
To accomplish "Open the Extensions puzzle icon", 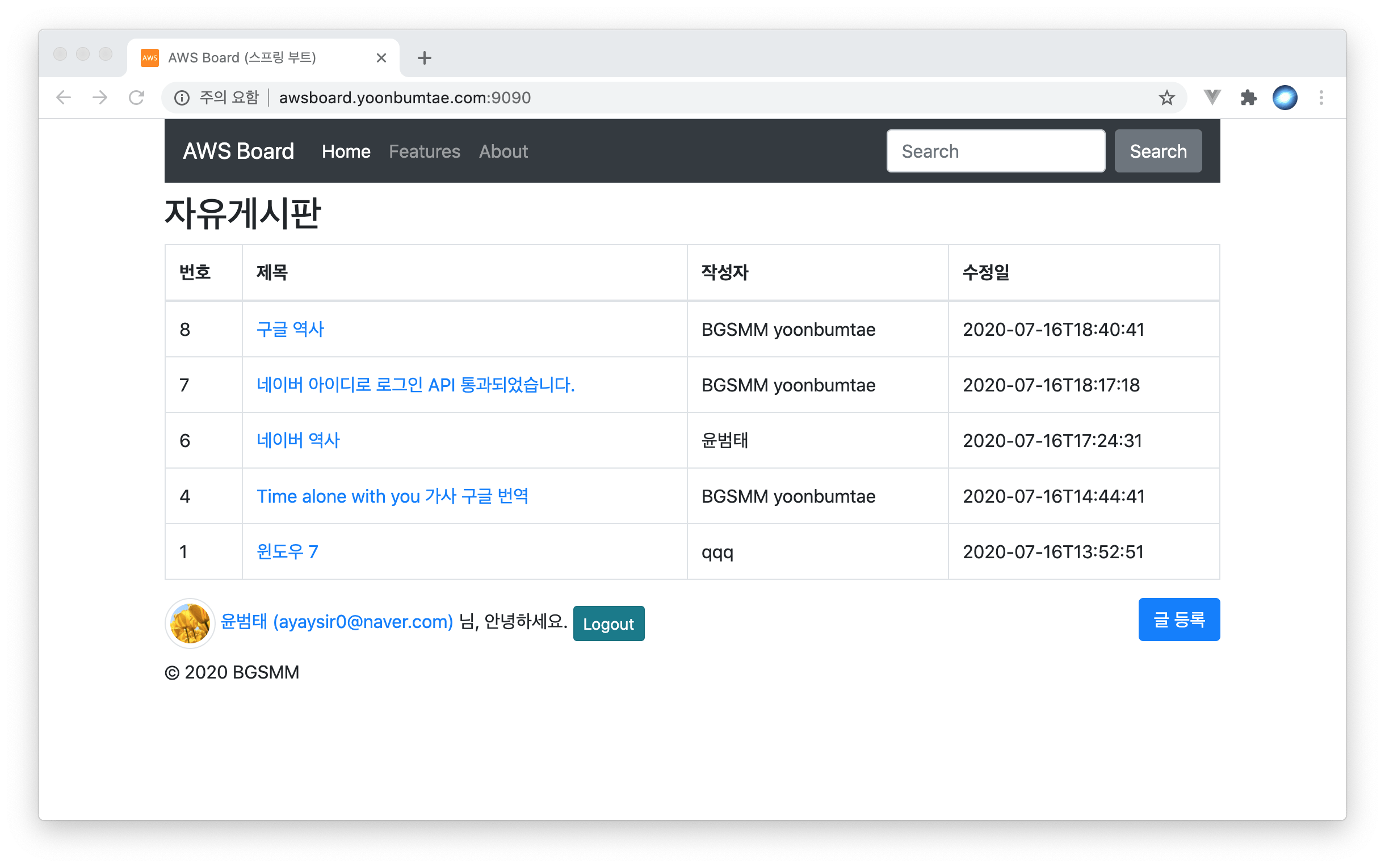I will coord(1248,98).
